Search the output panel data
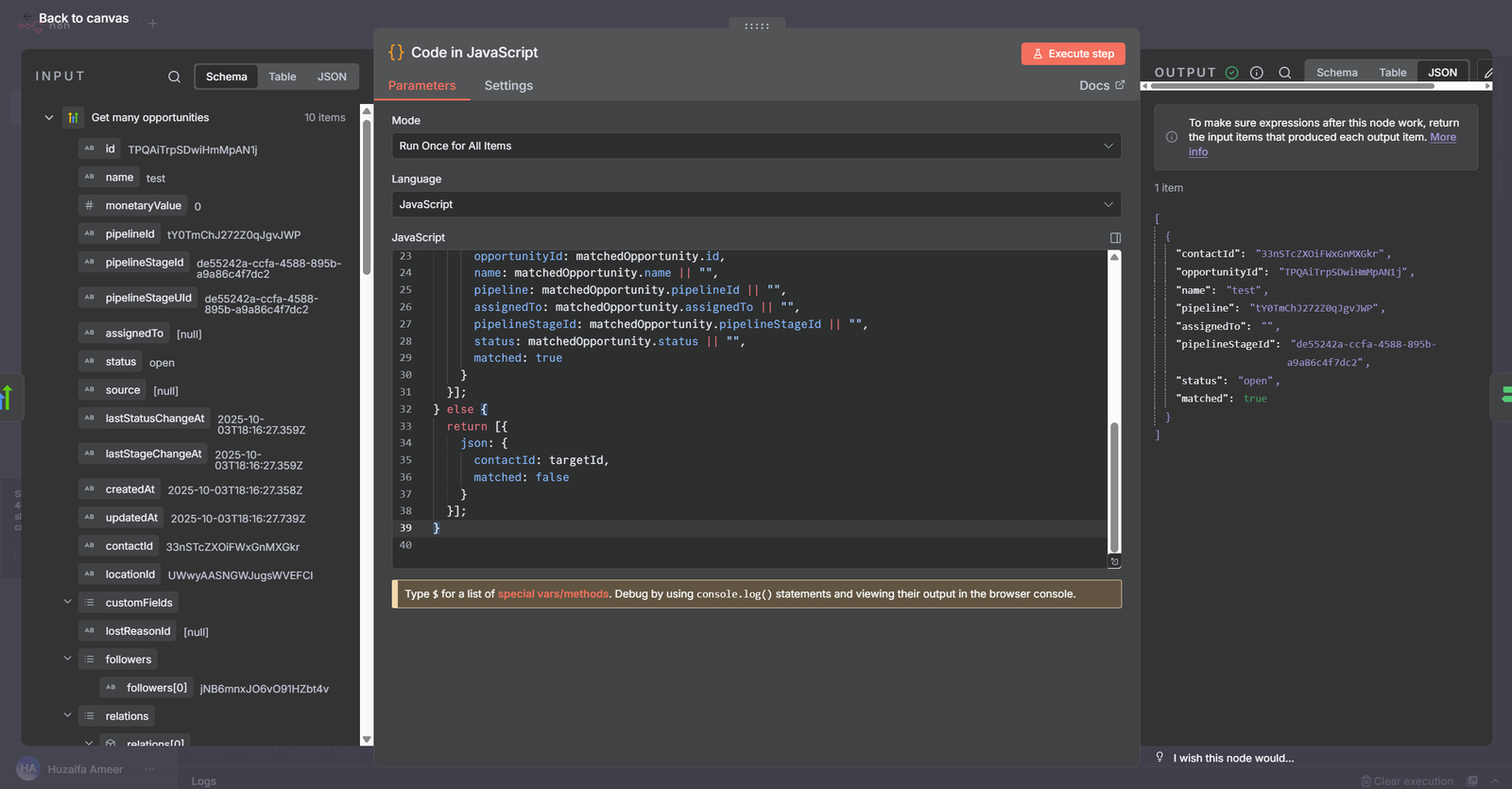1512x789 pixels. (1285, 73)
